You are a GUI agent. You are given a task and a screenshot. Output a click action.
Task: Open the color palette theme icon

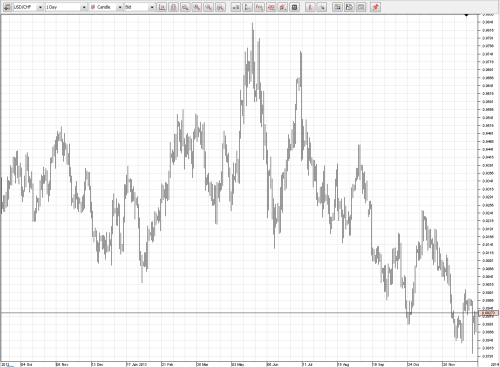(337, 7)
